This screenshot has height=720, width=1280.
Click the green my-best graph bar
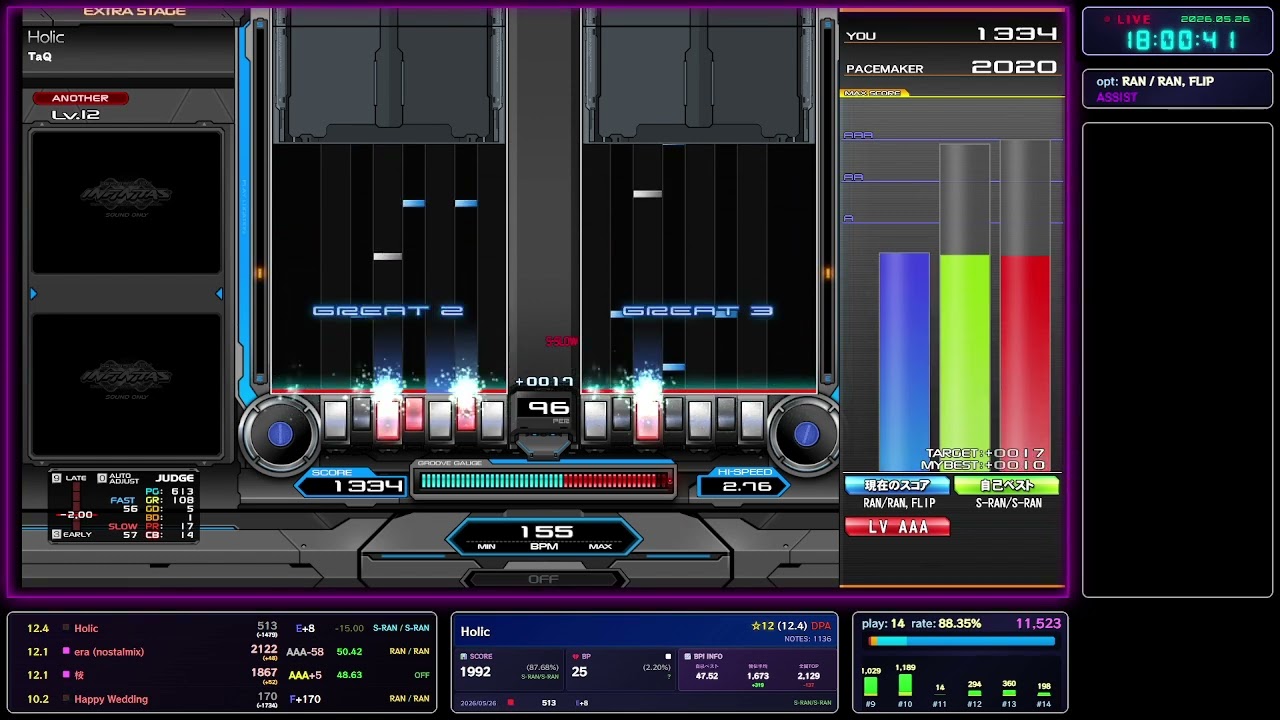coord(964,361)
